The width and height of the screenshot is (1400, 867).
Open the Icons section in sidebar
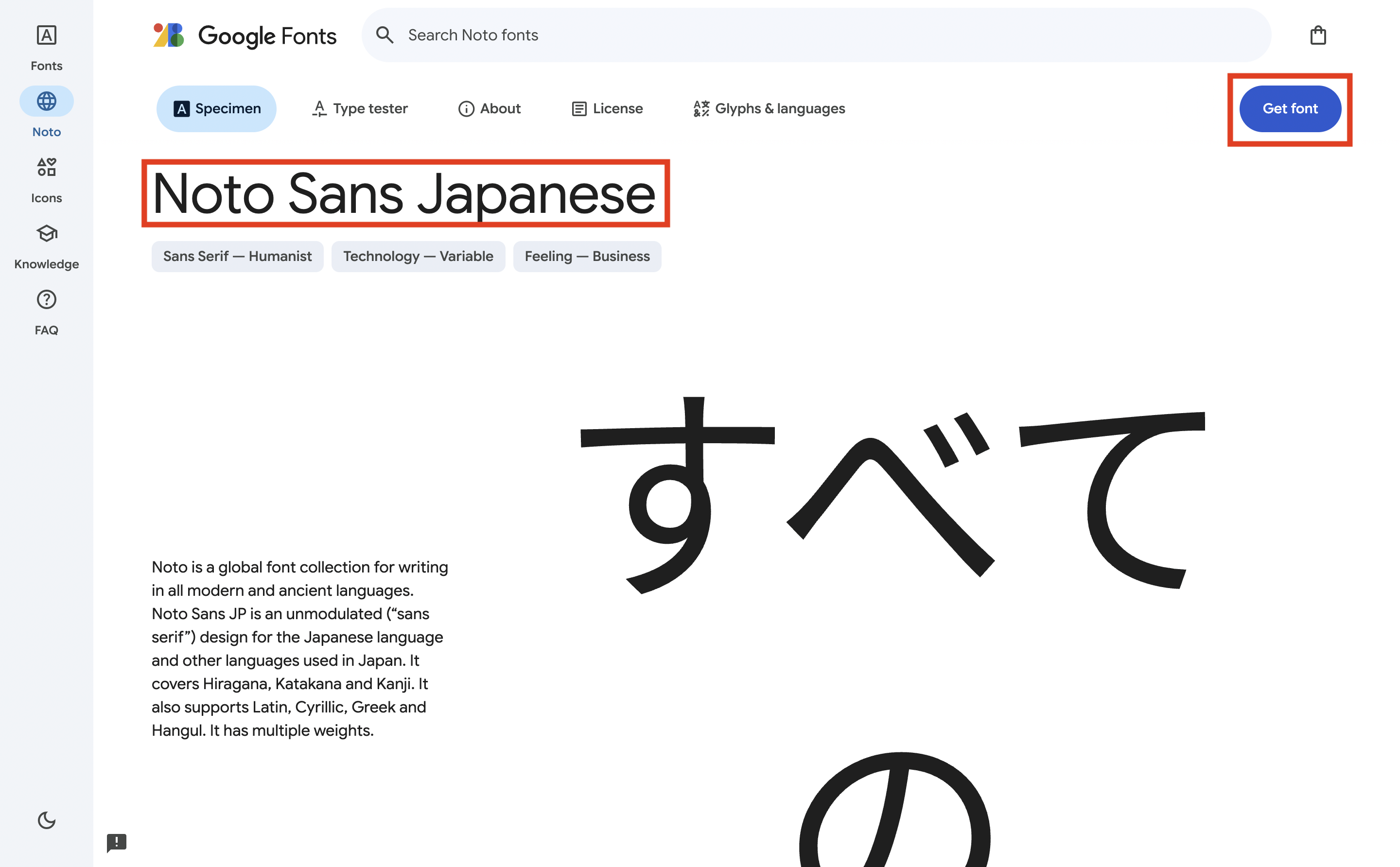(x=47, y=180)
